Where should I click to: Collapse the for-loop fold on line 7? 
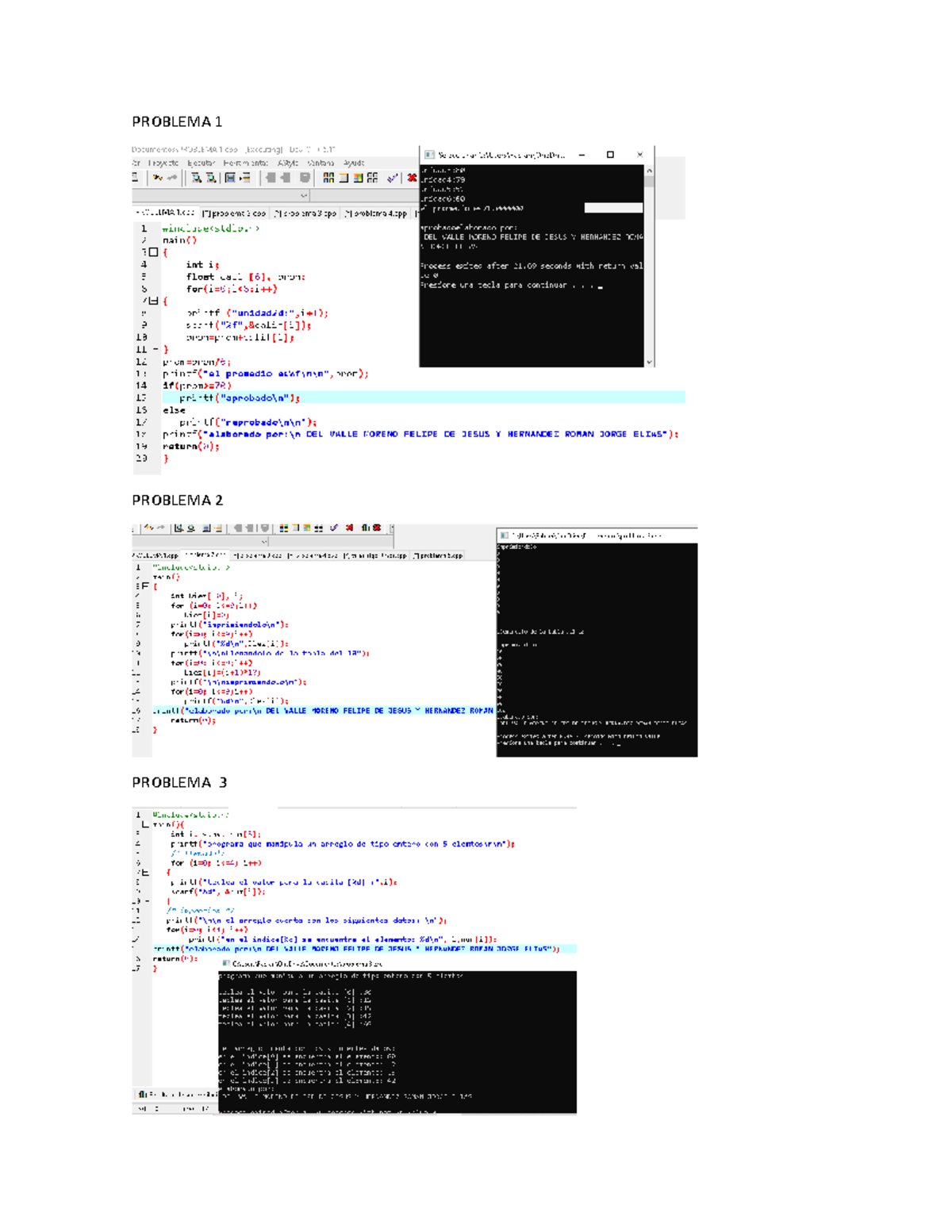coord(153,300)
